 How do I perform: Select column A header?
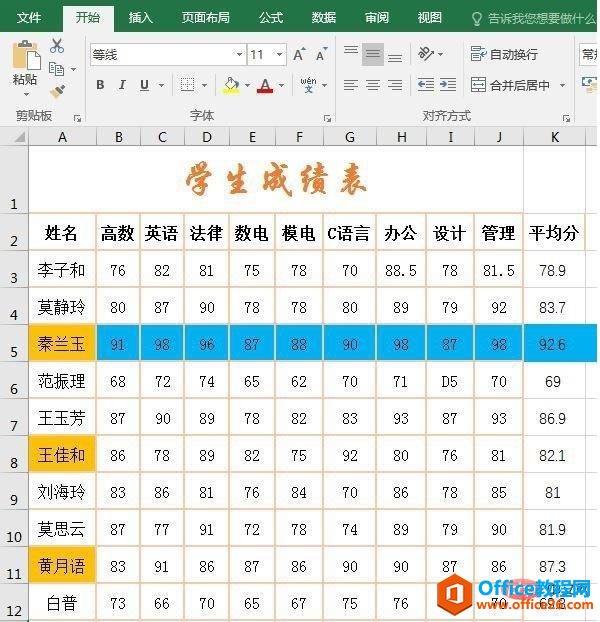[x=62, y=137]
